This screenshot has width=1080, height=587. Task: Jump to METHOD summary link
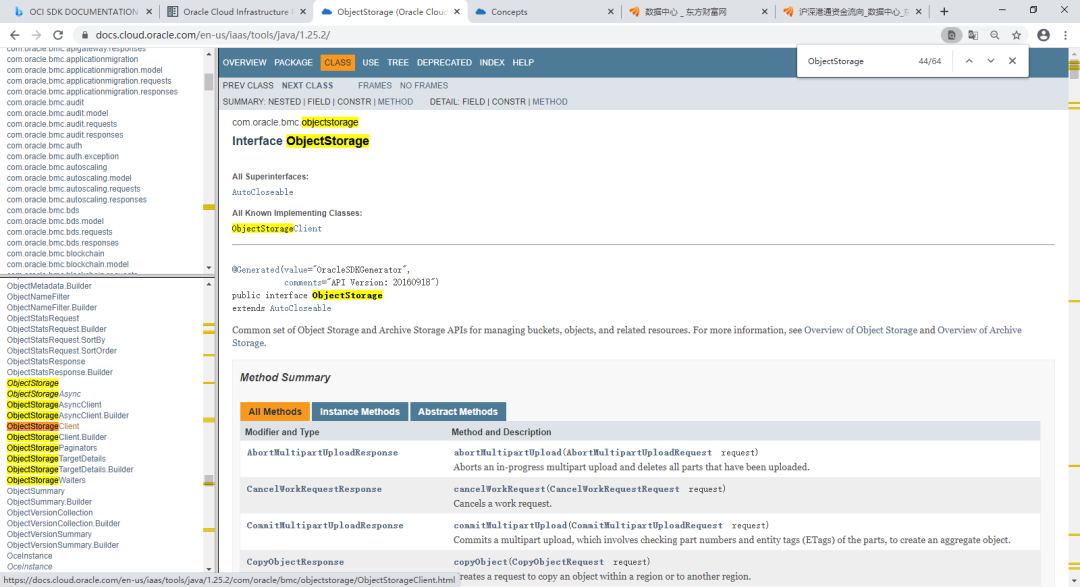(x=395, y=102)
